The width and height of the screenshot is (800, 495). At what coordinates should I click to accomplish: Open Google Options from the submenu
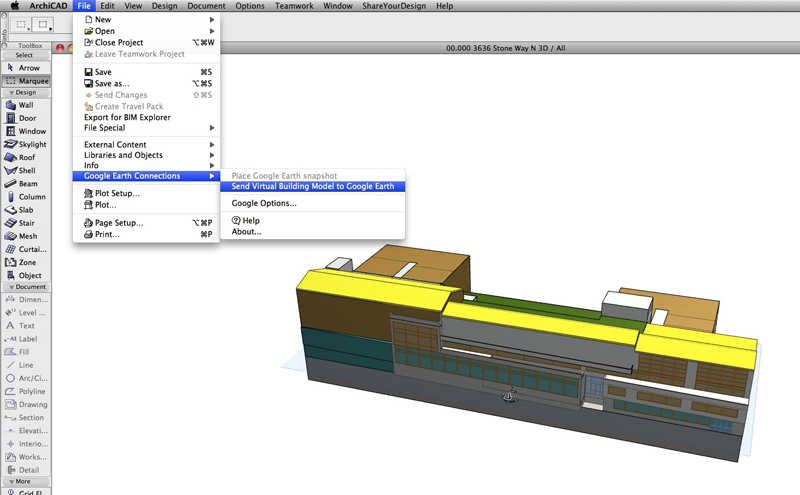pyautogui.click(x=264, y=203)
